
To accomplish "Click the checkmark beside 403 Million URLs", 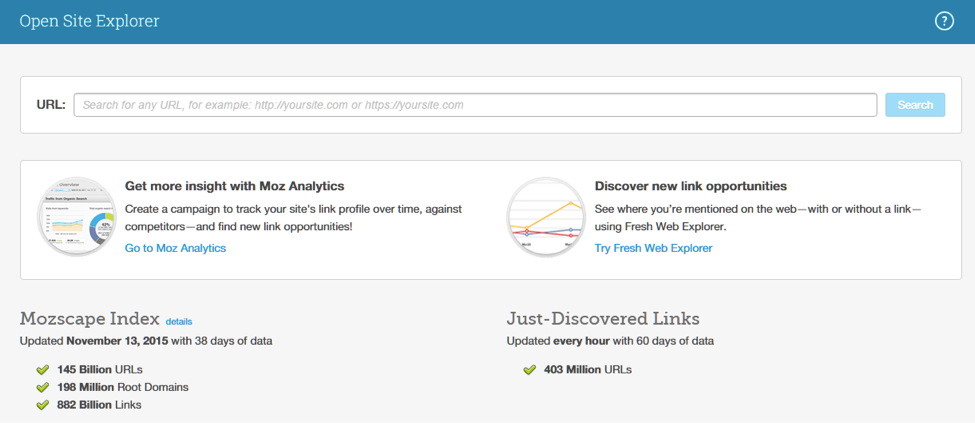I will (x=529, y=370).
